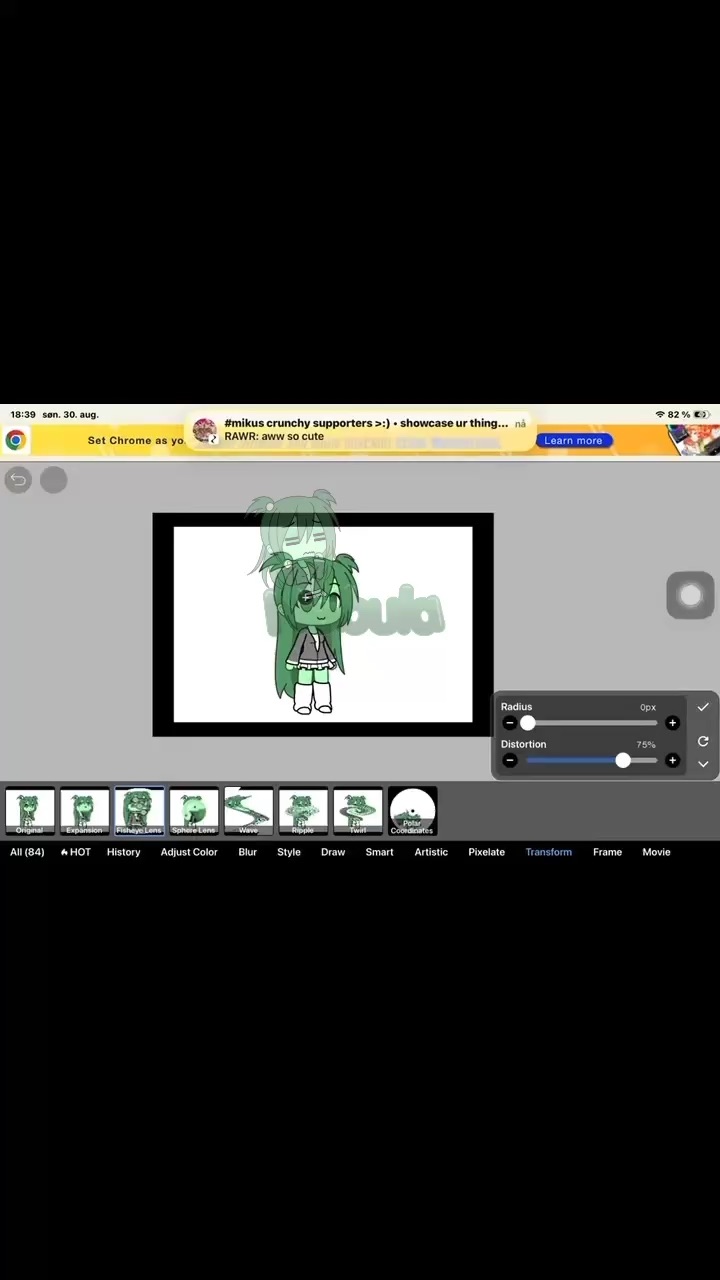Open the Frame filter category
The image size is (720, 1280).
pyautogui.click(x=608, y=852)
